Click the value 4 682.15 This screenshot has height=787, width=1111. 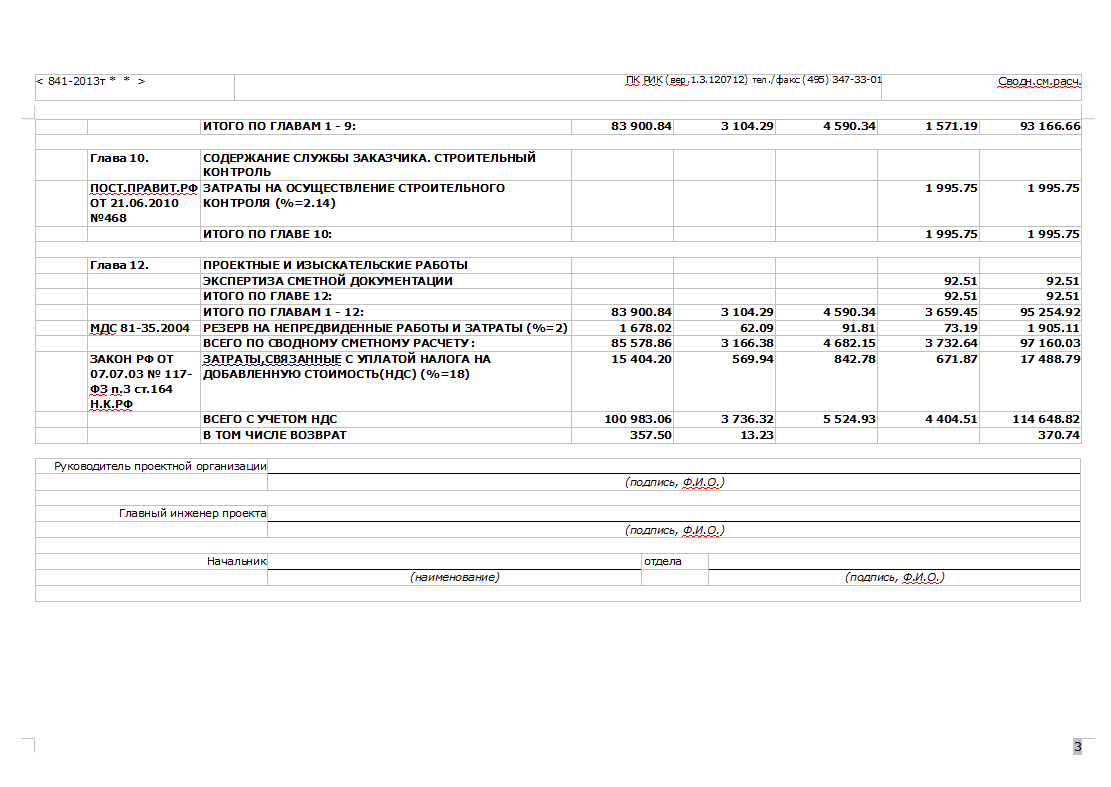pos(849,343)
